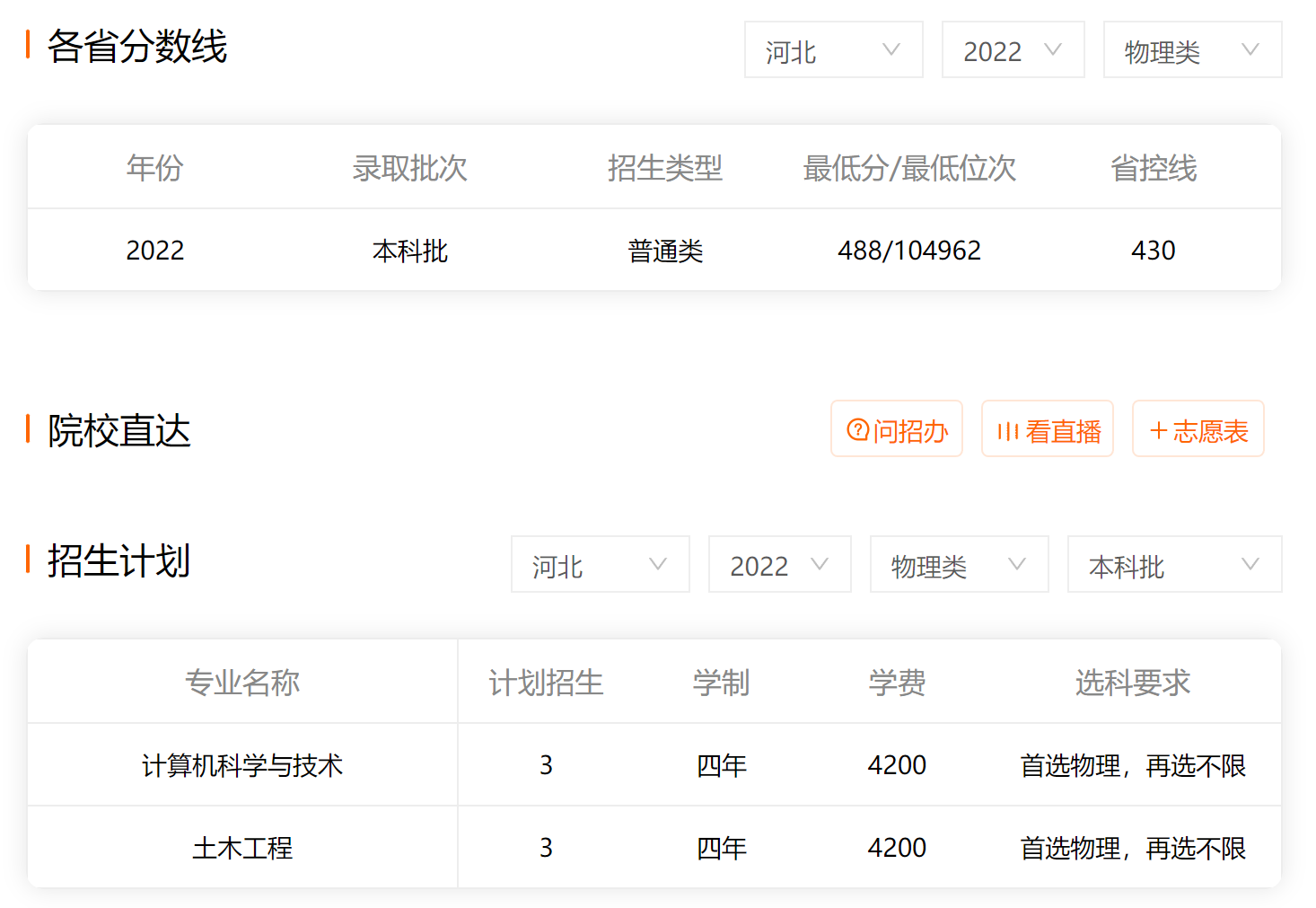The height and width of the screenshot is (908, 1316).
Task: Select the 计算机科学与技术 major row
Action: pyautogui.click(x=242, y=765)
